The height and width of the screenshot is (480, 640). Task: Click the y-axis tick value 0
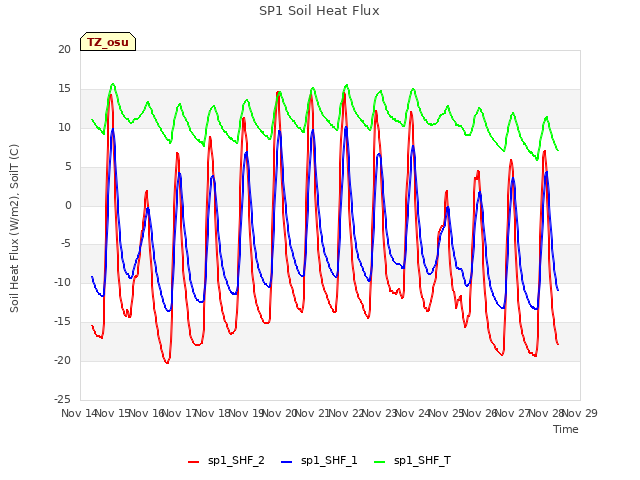[68, 205]
